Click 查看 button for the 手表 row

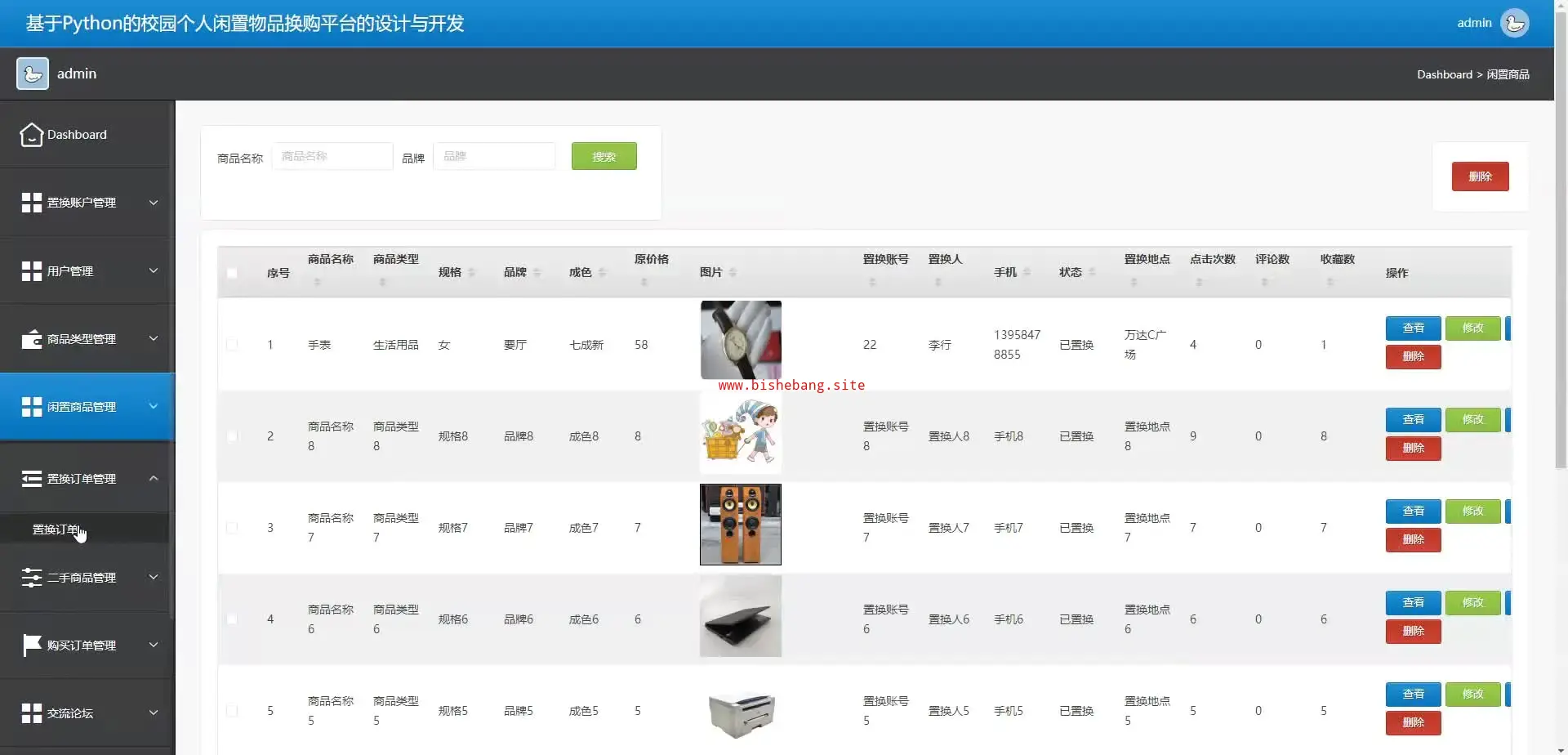(x=1413, y=328)
